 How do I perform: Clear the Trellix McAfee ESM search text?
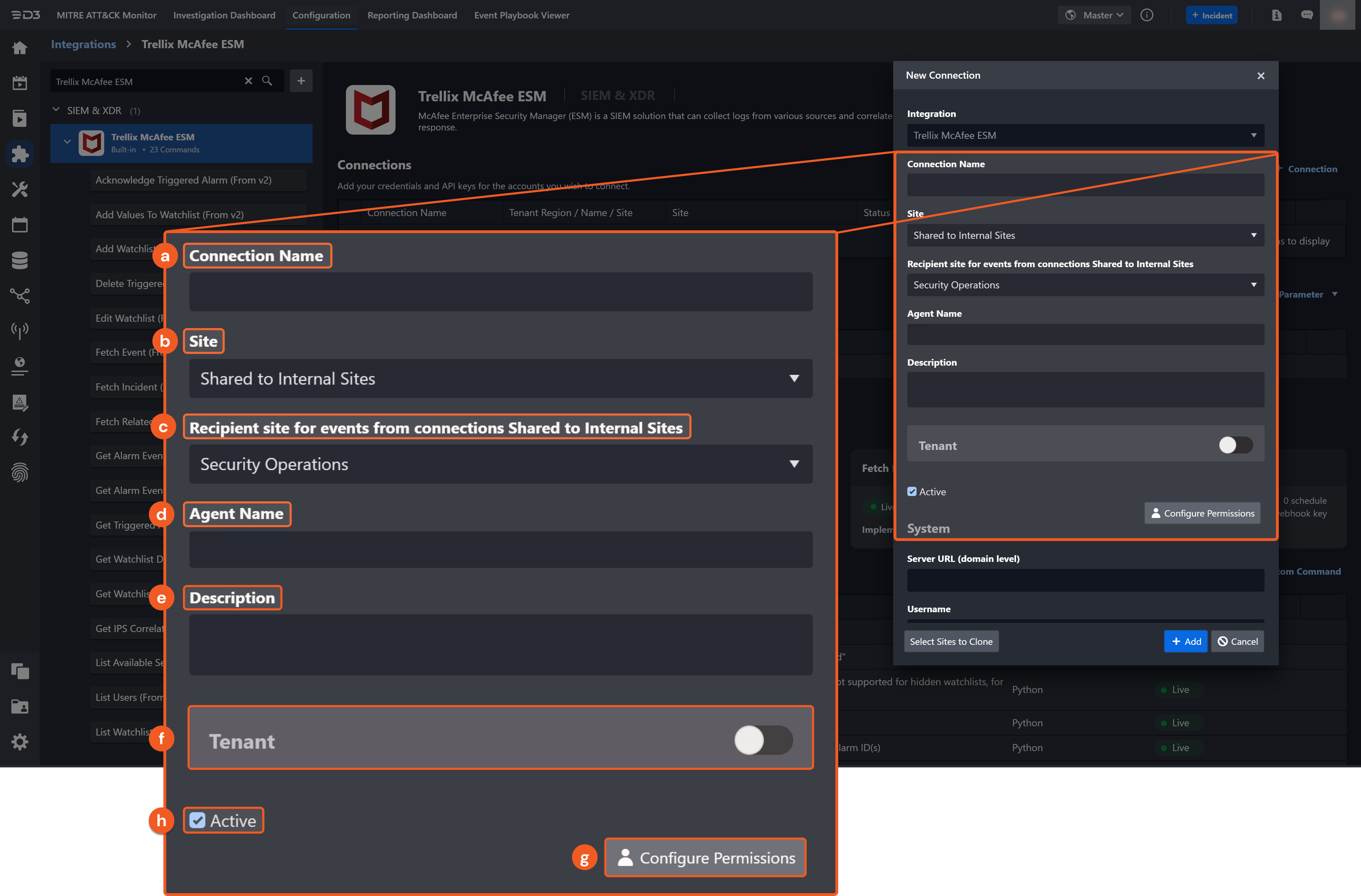248,81
